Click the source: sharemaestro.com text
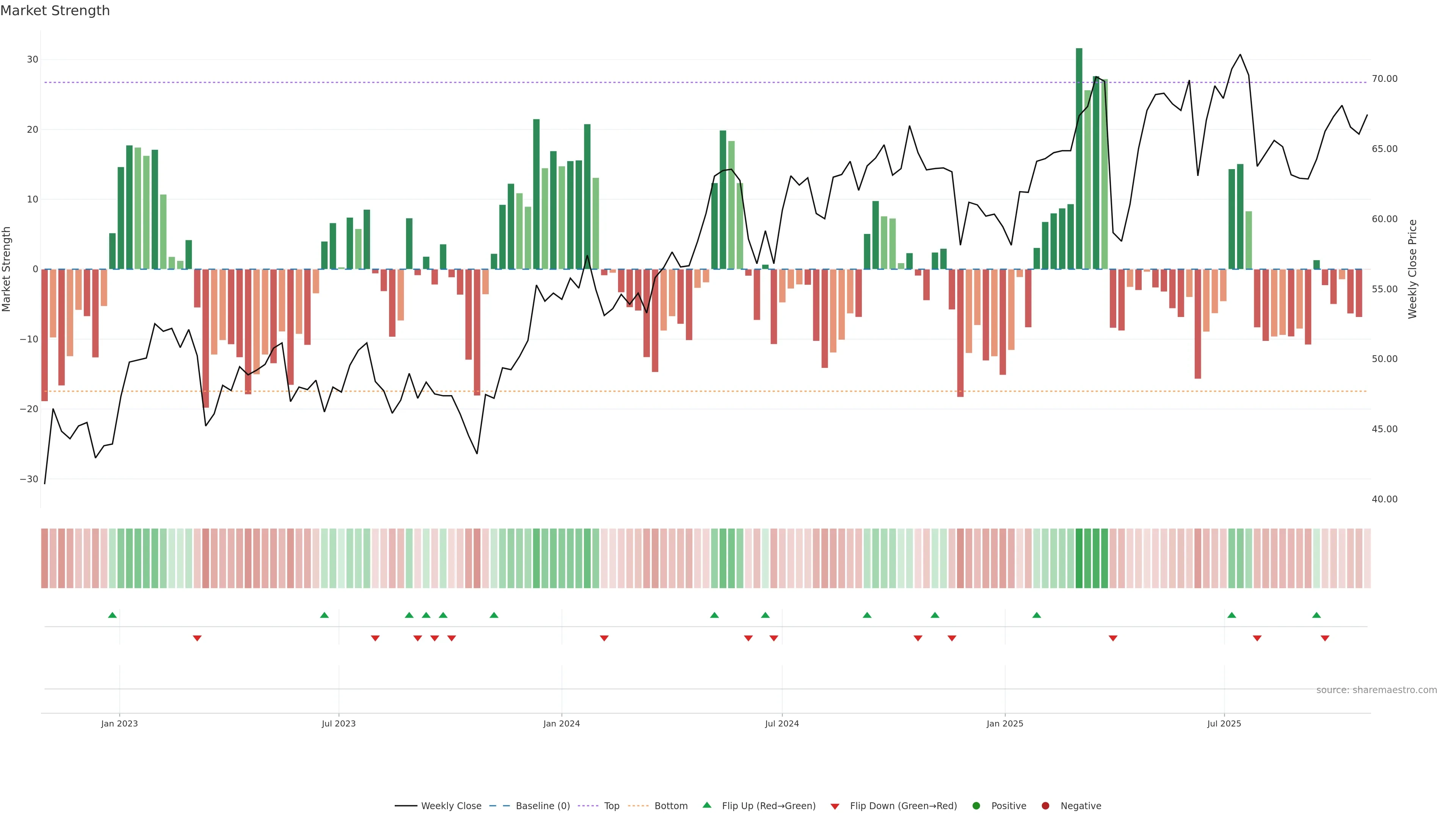Image resolution: width=1456 pixels, height=819 pixels. click(1376, 690)
